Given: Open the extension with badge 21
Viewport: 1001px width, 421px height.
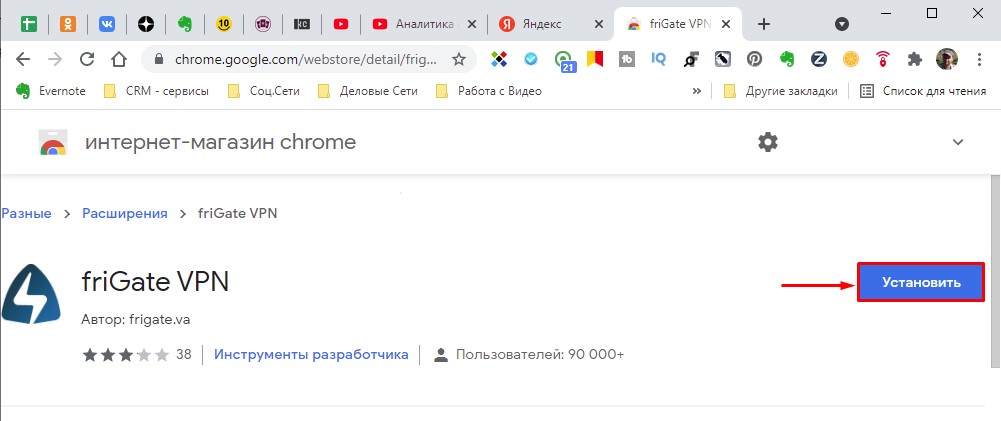Looking at the screenshot, I should click(x=564, y=61).
